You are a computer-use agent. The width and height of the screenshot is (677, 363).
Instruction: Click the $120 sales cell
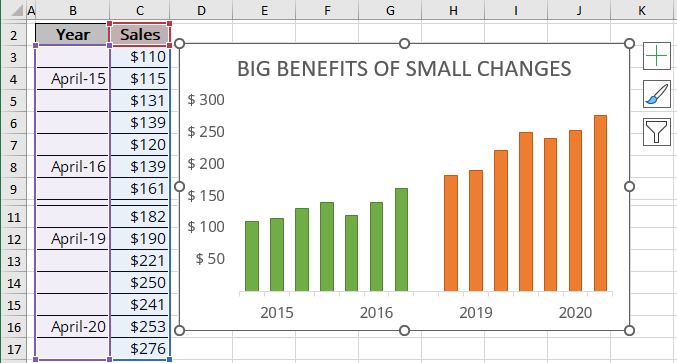[140, 145]
